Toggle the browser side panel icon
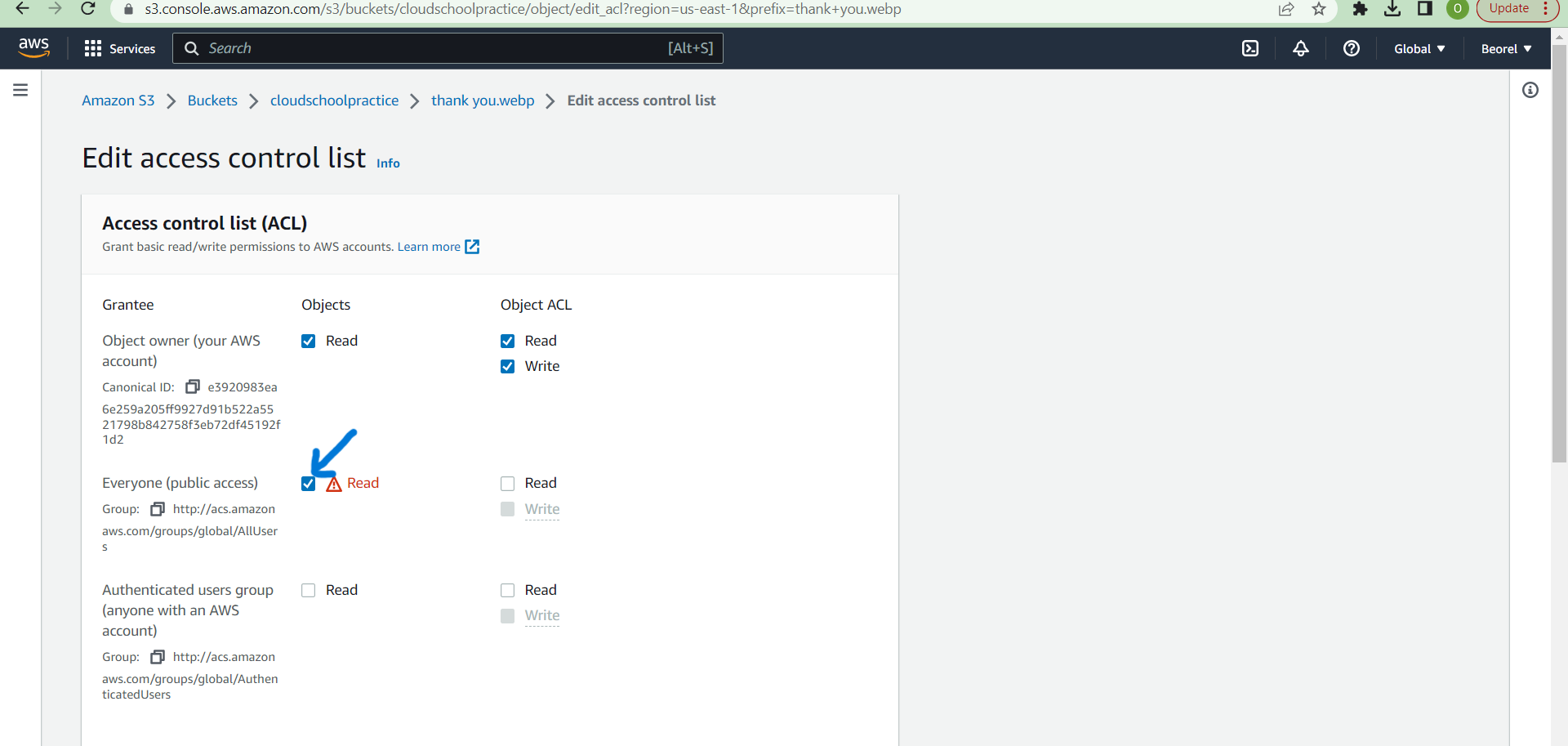Viewport: 1568px width, 746px height. pos(1425,9)
